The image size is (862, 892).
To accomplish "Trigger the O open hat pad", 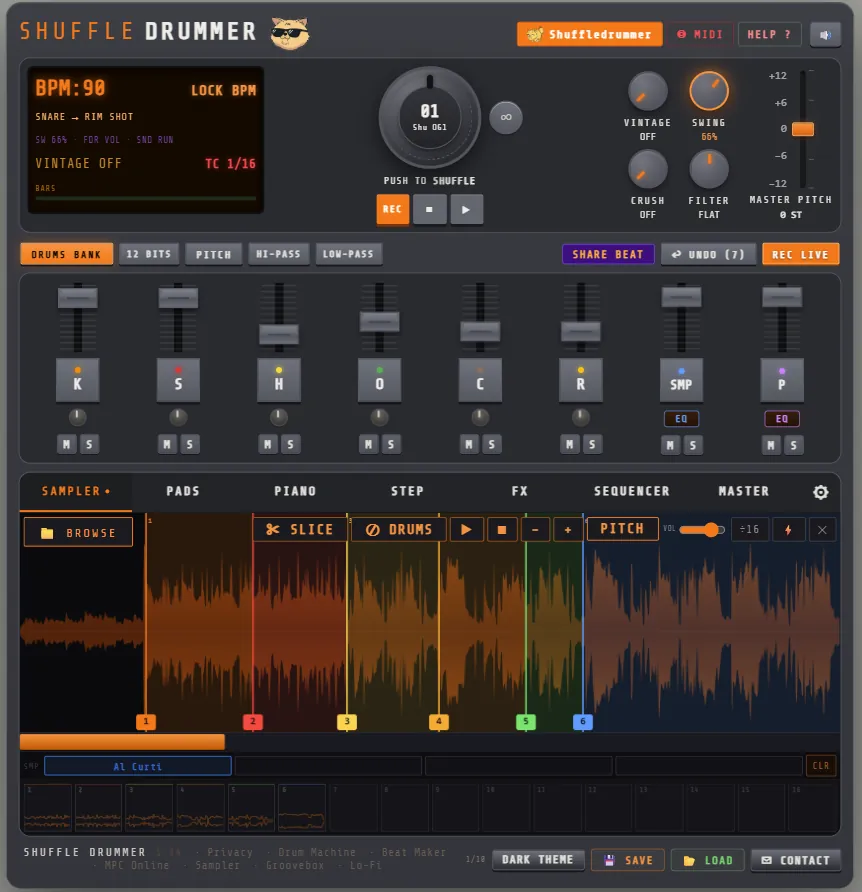I will tap(380, 381).
